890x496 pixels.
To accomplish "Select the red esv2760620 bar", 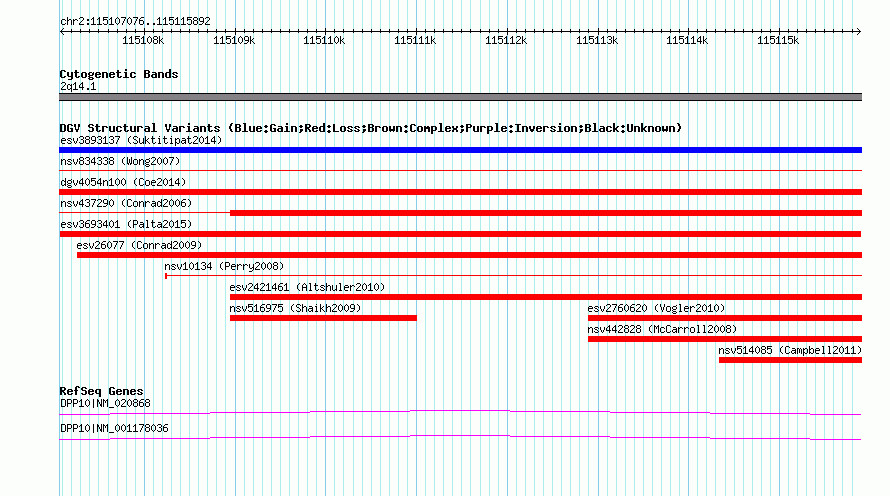I will [725, 318].
